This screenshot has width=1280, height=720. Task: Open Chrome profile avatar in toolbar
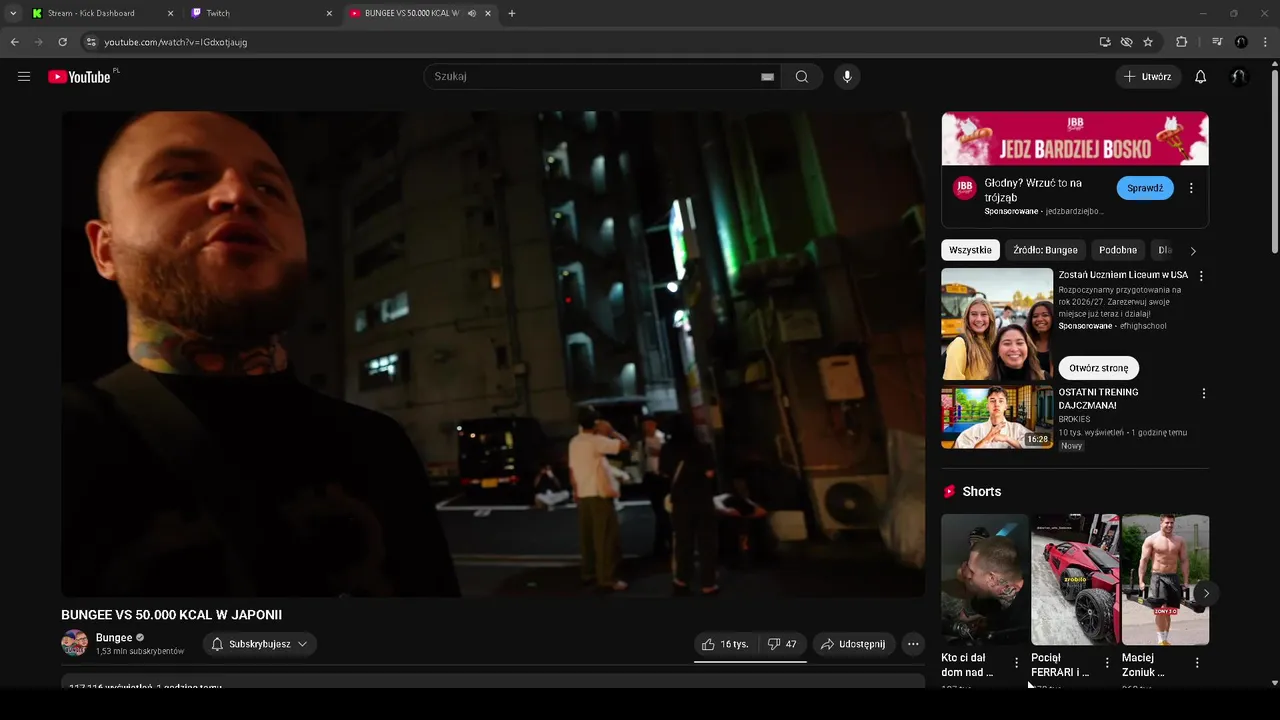(1241, 42)
